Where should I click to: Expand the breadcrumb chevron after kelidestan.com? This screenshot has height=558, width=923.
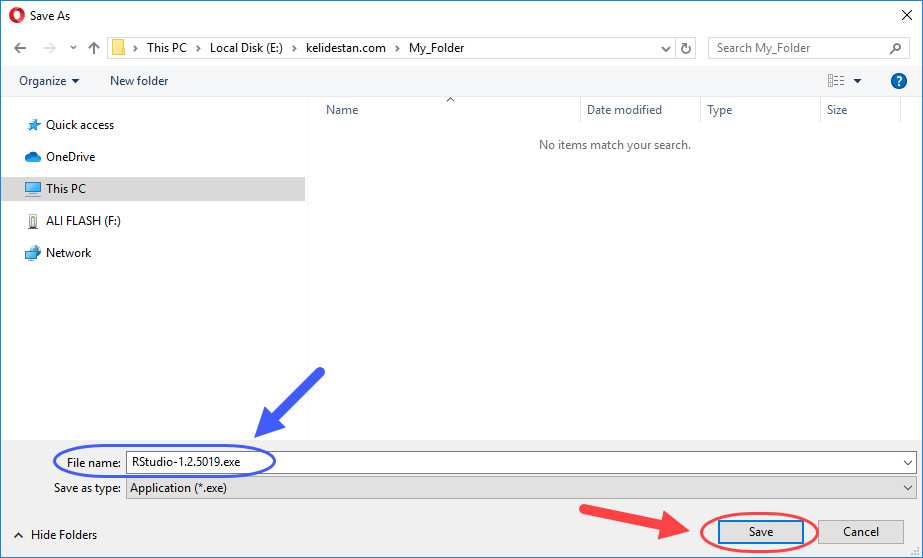pyautogui.click(x=397, y=48)
